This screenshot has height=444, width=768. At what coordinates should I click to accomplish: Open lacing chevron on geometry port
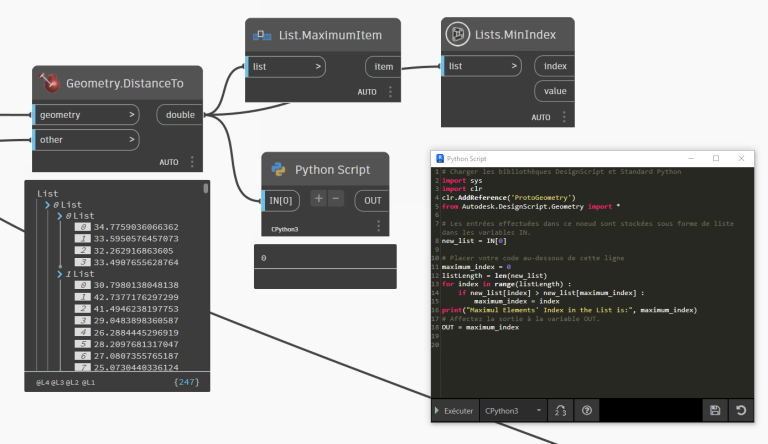point(131,115)
